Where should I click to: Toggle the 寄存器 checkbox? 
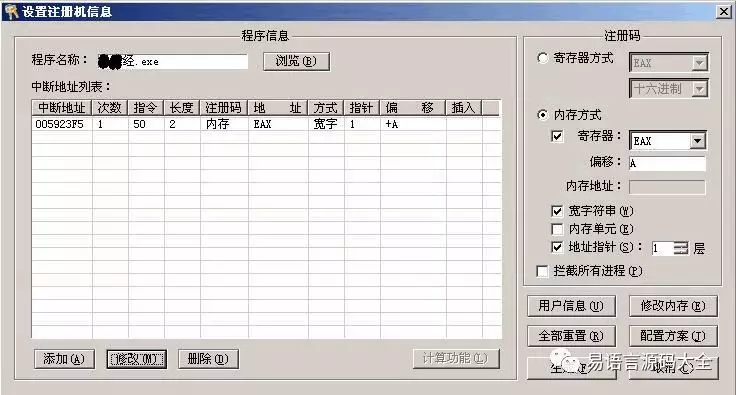557,137
